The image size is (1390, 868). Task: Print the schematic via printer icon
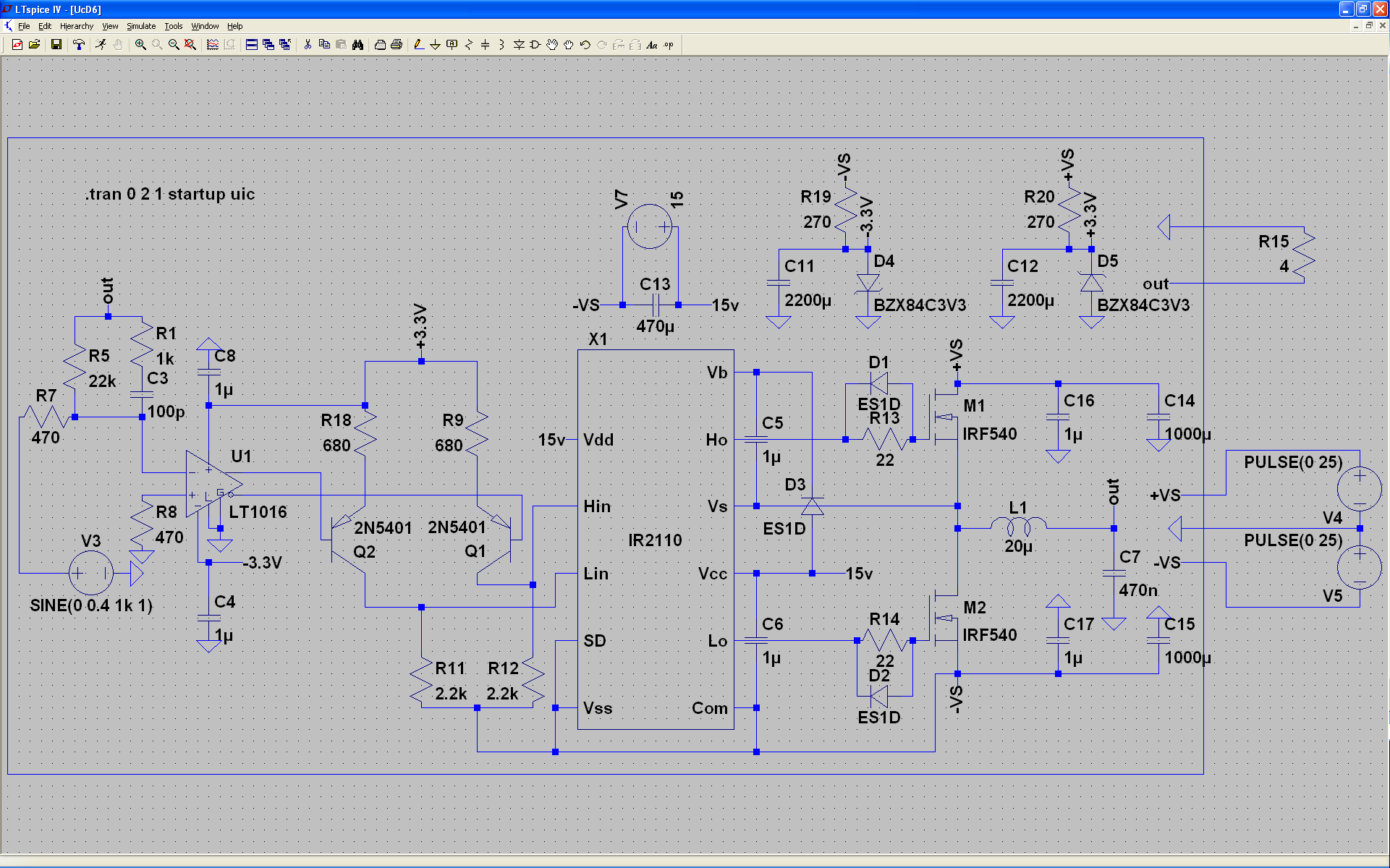pyautogui.click(x=397, y=45)
